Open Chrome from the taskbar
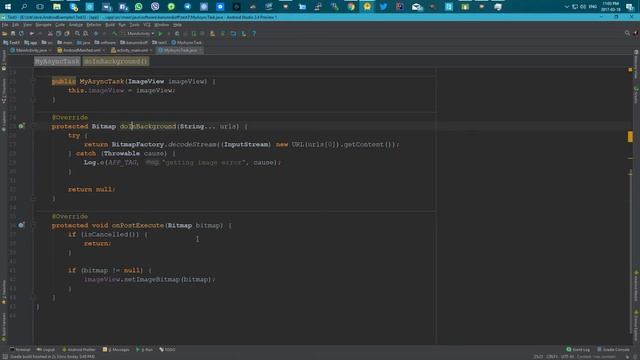This screenshot has height=360, width=640. pyautogui.click(x=351, y=7)
